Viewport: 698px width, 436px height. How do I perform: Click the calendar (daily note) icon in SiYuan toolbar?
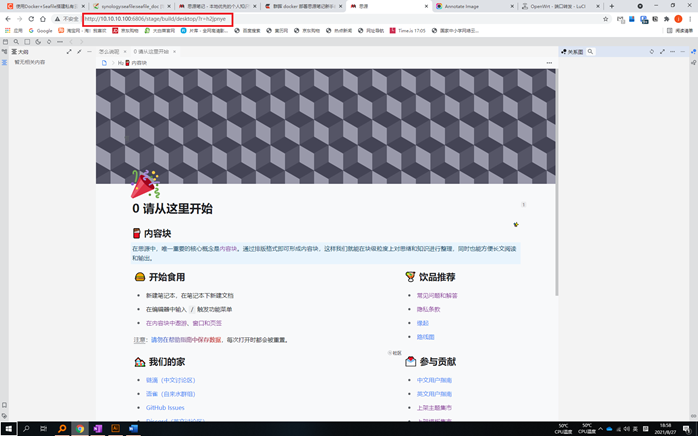(x=5, y=42)
